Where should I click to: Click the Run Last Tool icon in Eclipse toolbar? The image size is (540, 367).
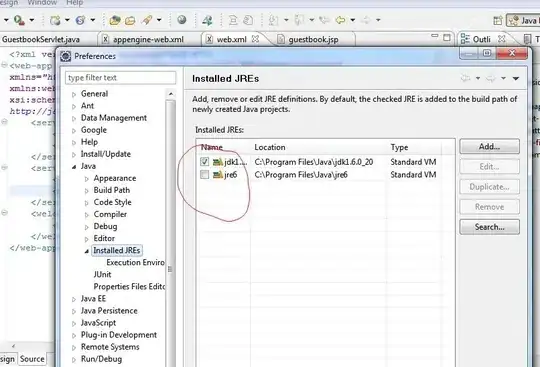pos(19,20)
